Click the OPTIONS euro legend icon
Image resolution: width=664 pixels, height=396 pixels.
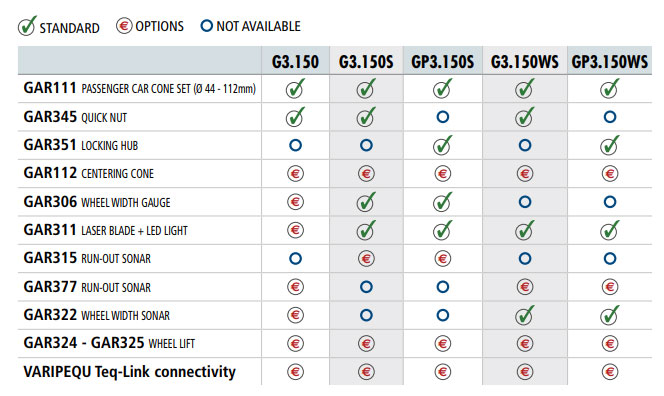click(124, 26)
